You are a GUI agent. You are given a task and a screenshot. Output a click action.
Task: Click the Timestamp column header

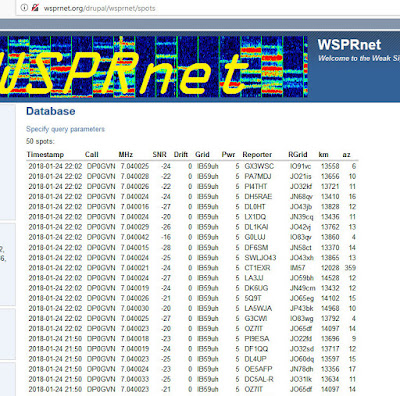coord(45,155)
